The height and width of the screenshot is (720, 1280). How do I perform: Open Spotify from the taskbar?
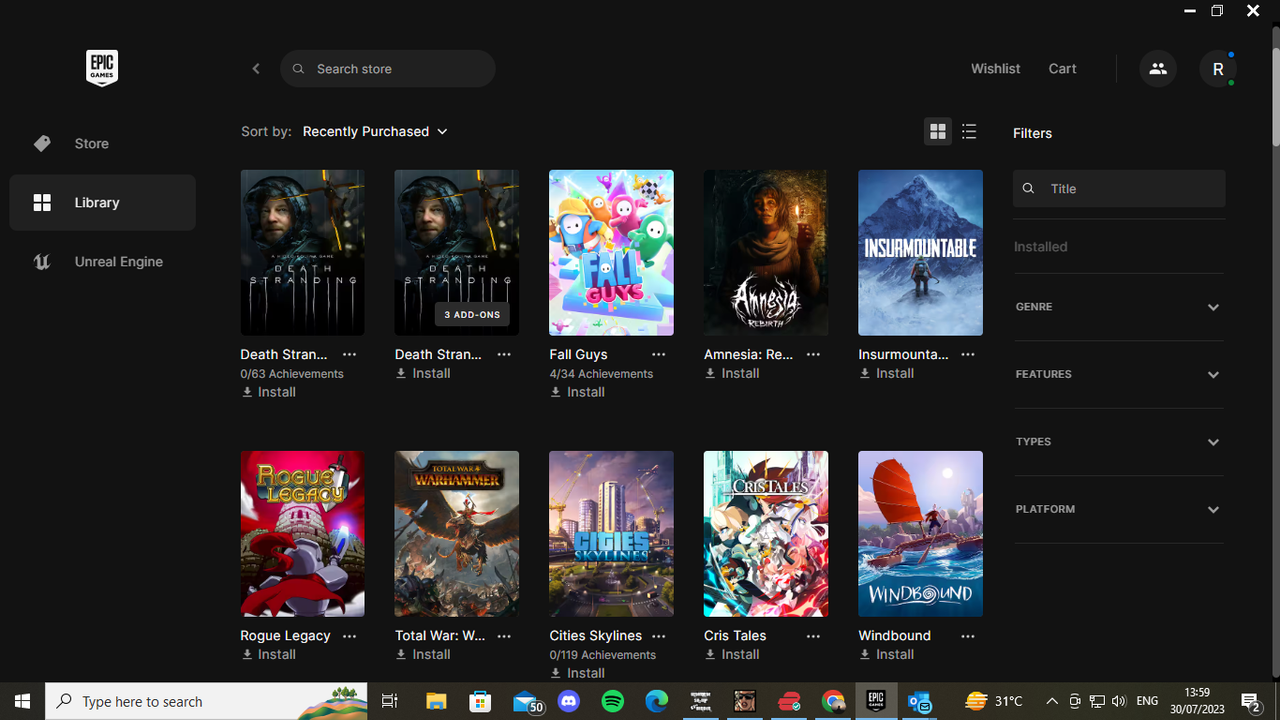pyautogui.click(x=613, y=701)
